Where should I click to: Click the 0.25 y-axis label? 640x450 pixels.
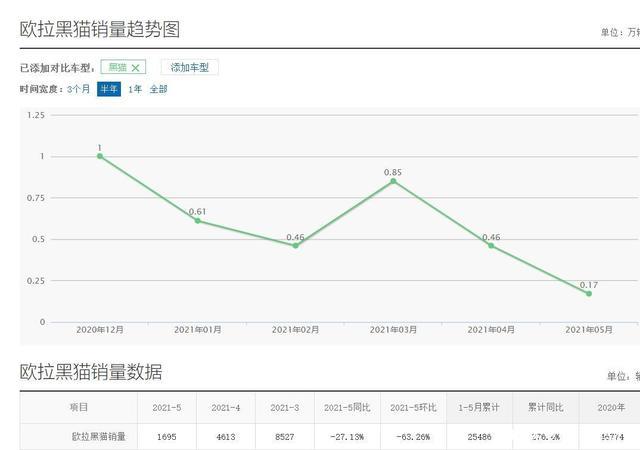(x=36, y=281)
